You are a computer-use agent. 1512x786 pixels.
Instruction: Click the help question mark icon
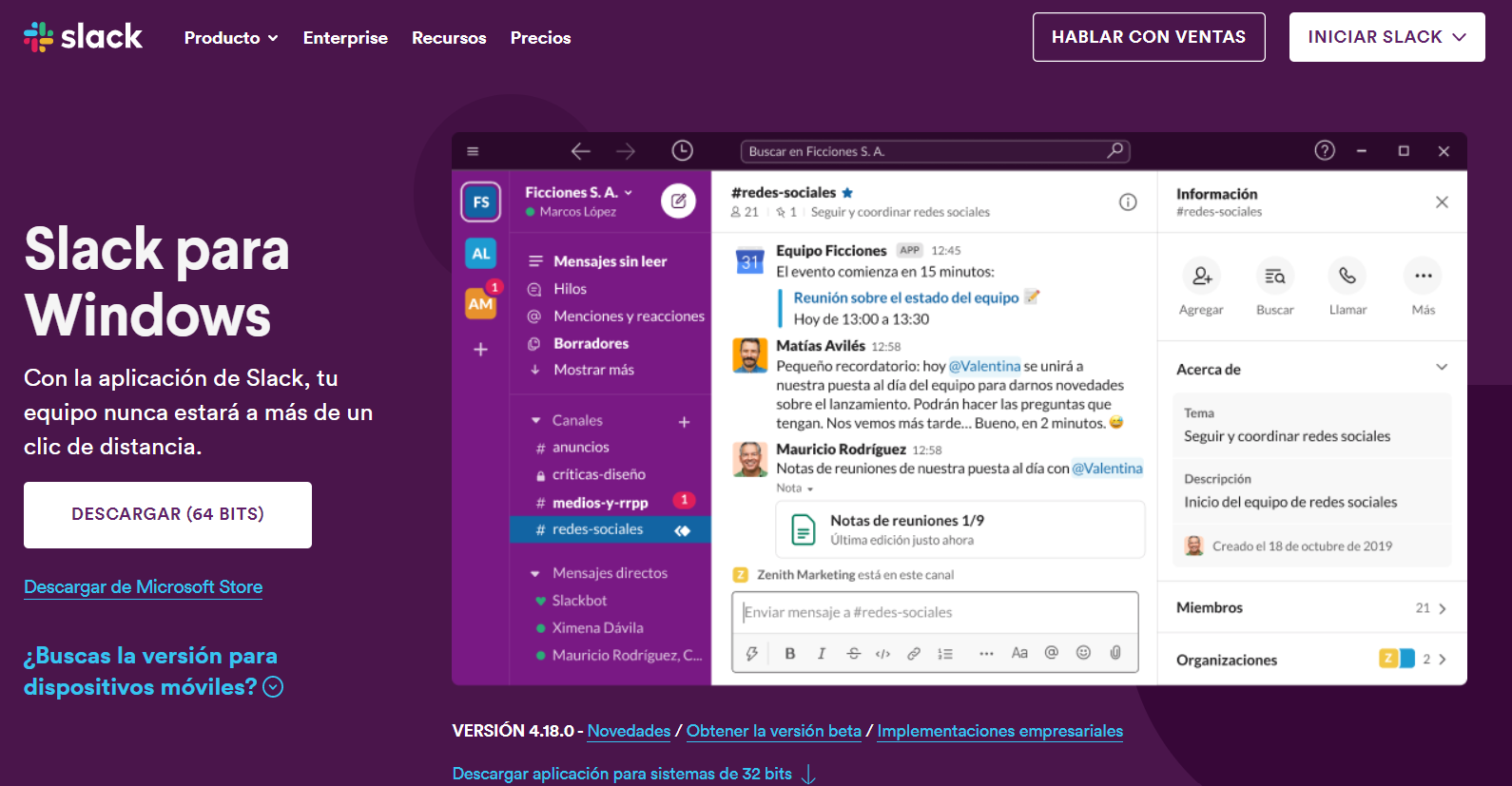click(x=1325, y=150)
